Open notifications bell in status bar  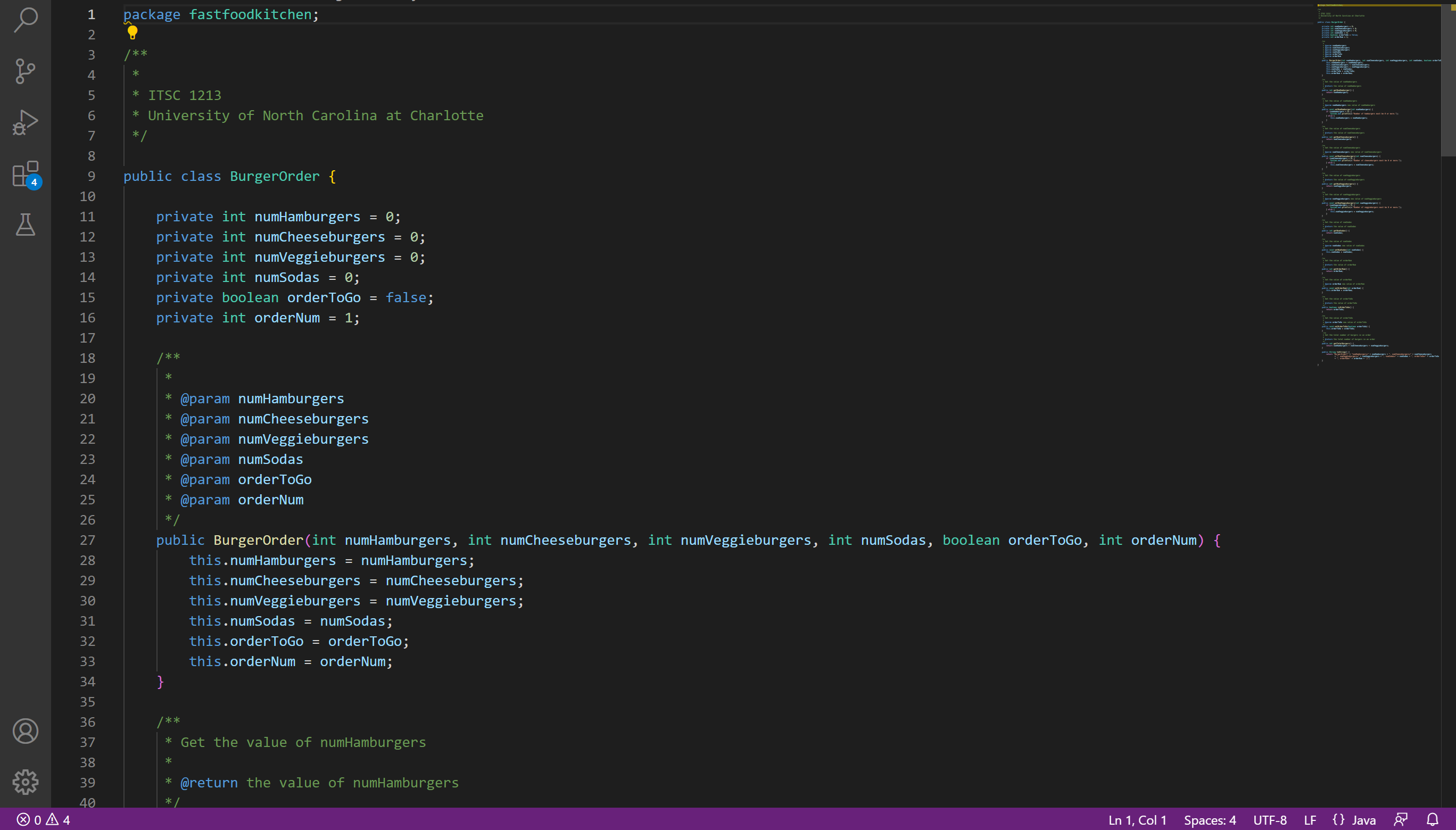(1432, 820)
